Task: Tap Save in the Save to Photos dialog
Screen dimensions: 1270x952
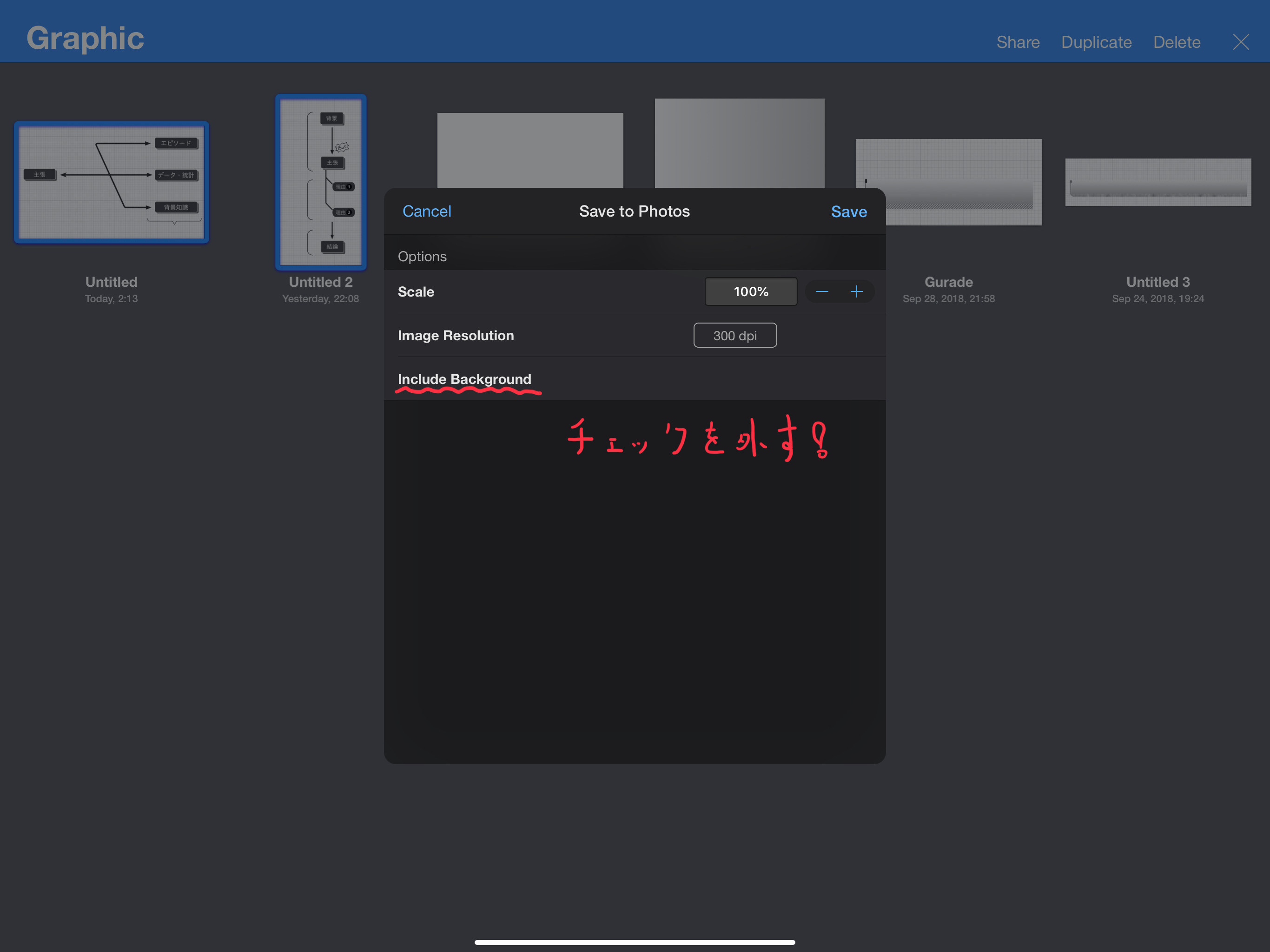Action: pos(848,212)
